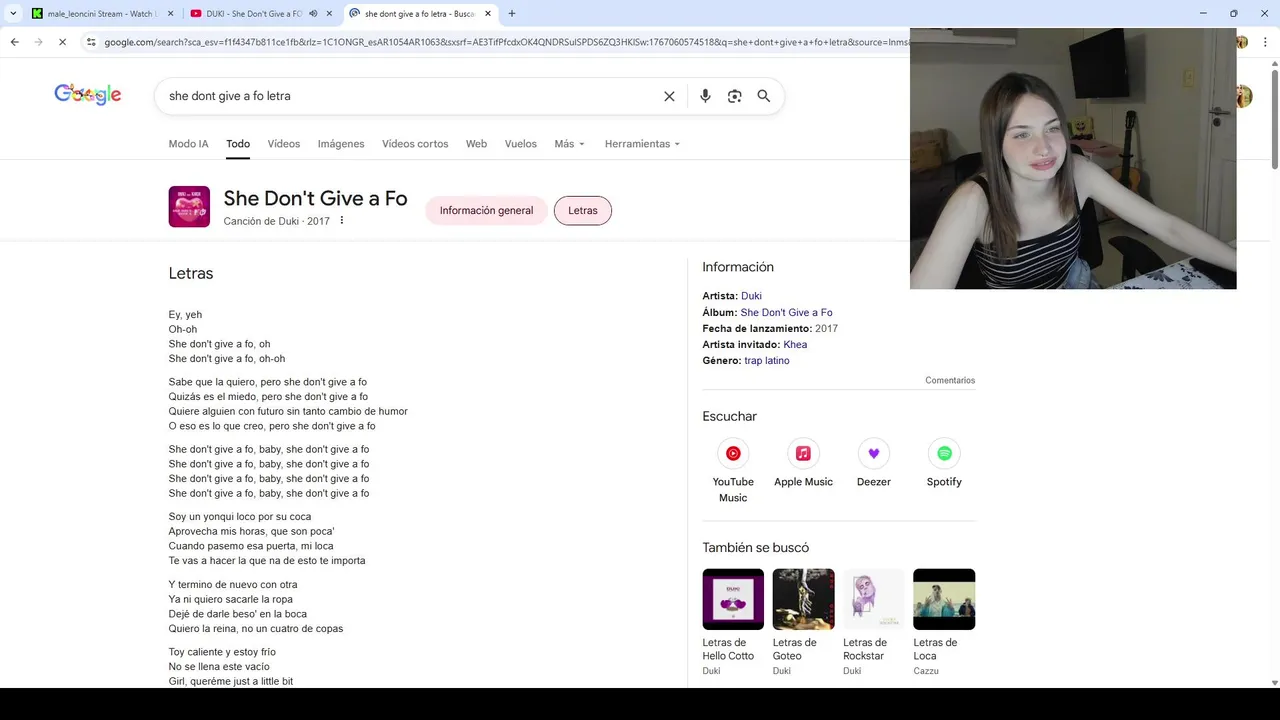Viewport: 1280px width, 720px height.
Task: Open the Duki artist link
Action: (751, 296)
